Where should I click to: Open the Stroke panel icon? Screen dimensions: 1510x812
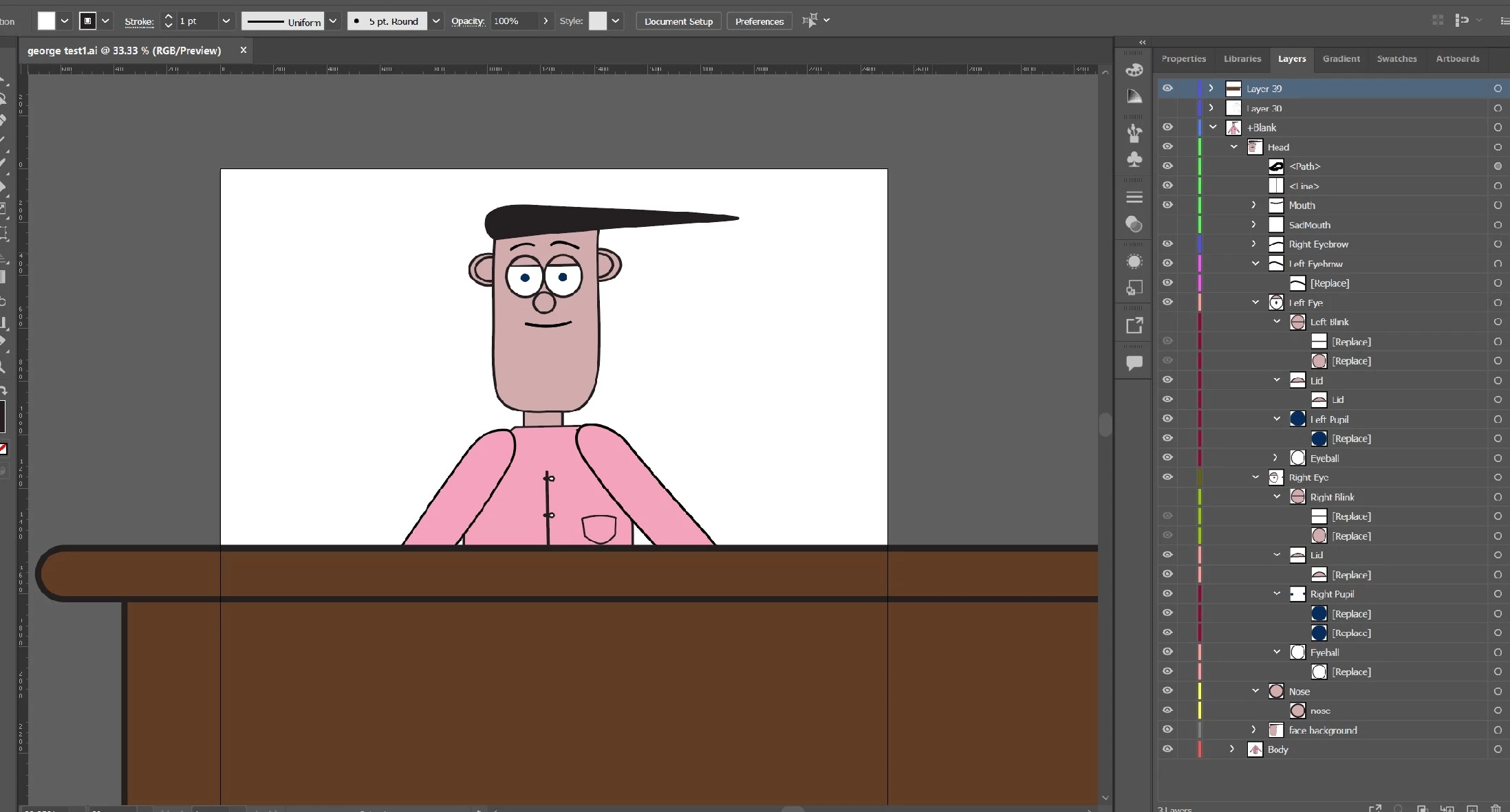point(1134,197)
